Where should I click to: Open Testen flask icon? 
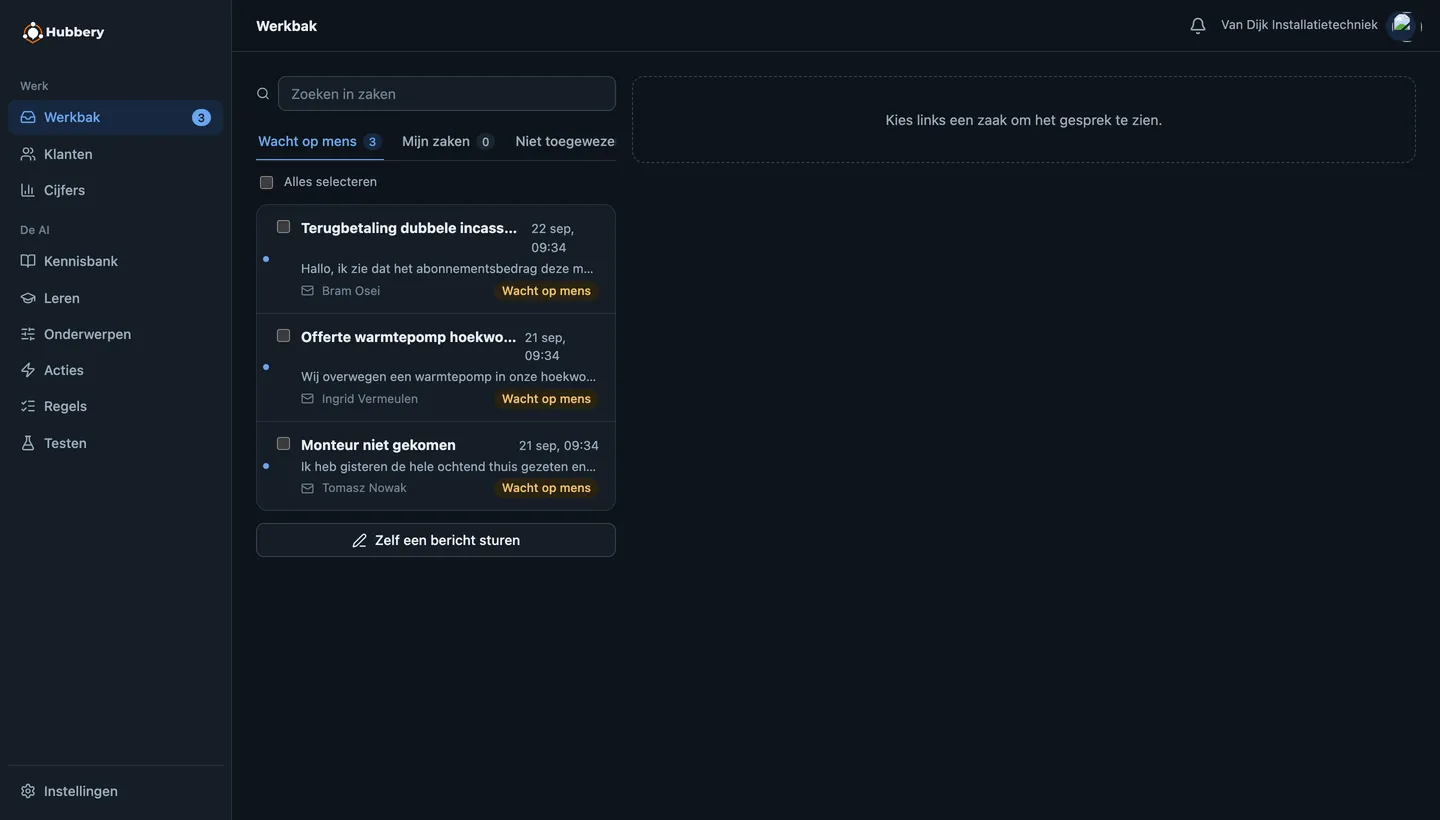click(x=28, y=443)
